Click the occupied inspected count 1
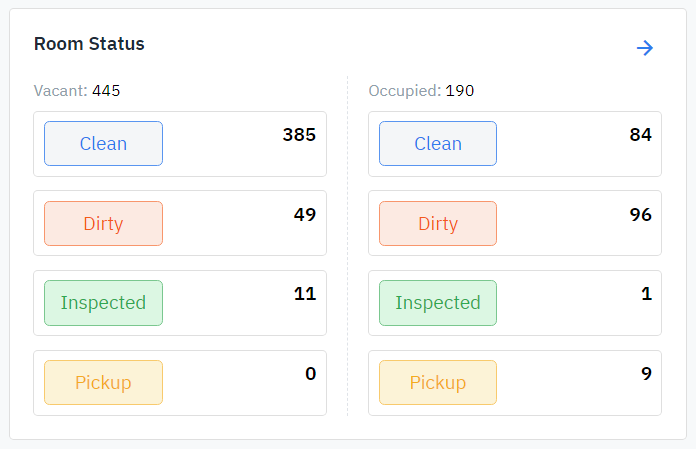Image resolution: width=696 pixels, height=449 pixels. coord(646,294)
